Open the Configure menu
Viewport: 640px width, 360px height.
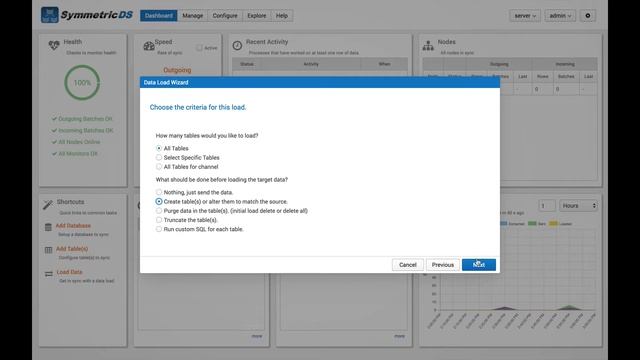point(225,16)
